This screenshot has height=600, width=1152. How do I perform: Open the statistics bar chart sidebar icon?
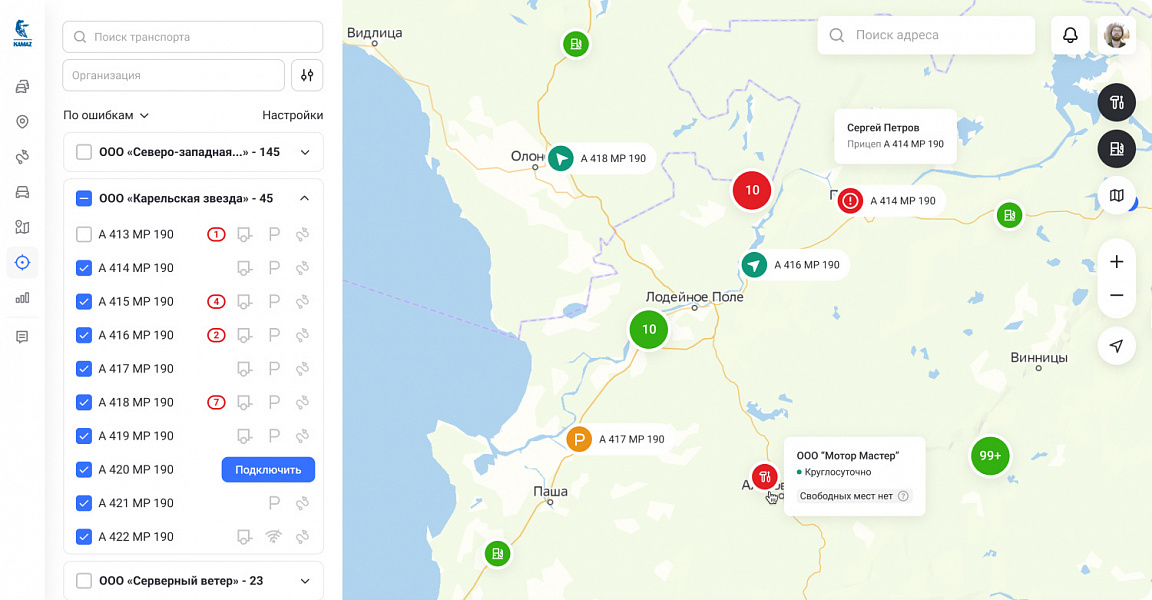point(22,297)
